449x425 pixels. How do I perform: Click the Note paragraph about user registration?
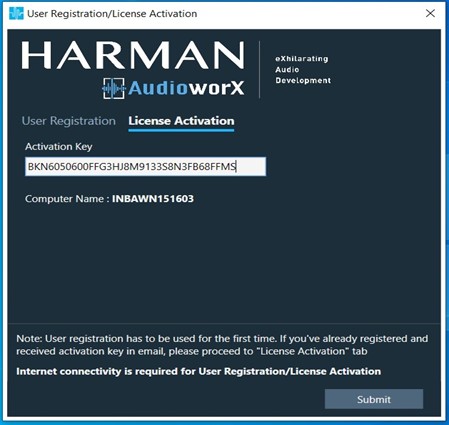pos(222,345)
